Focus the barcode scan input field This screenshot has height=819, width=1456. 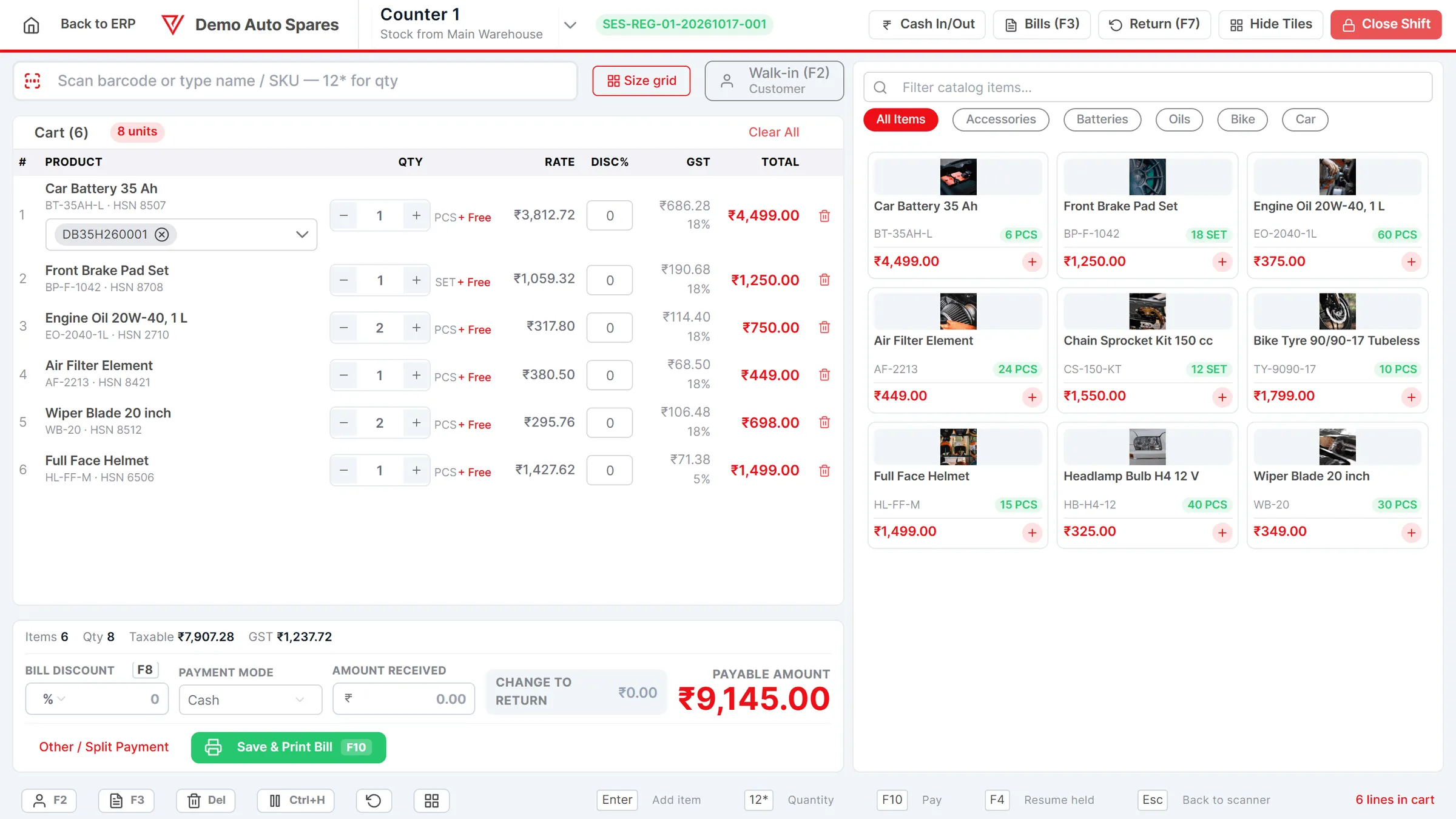295,81
